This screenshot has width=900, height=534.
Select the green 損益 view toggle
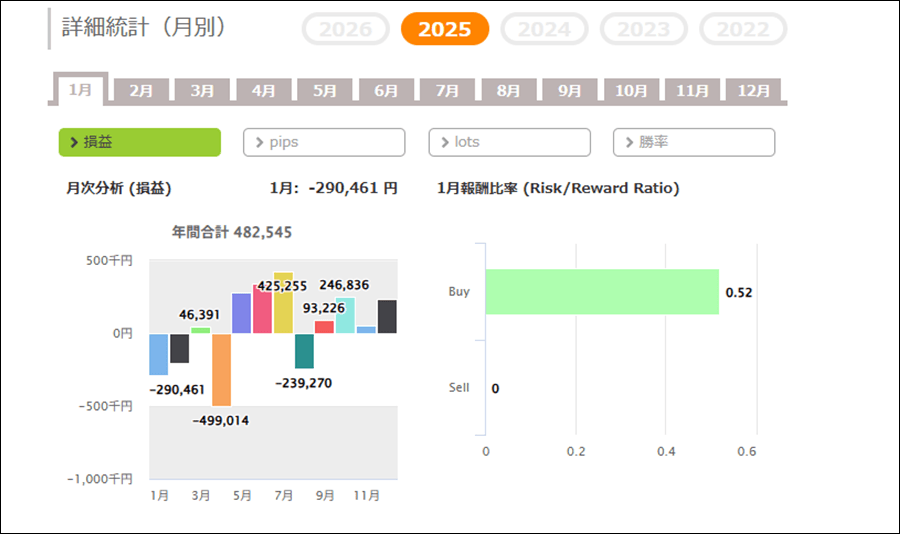(x=140, y=142)
